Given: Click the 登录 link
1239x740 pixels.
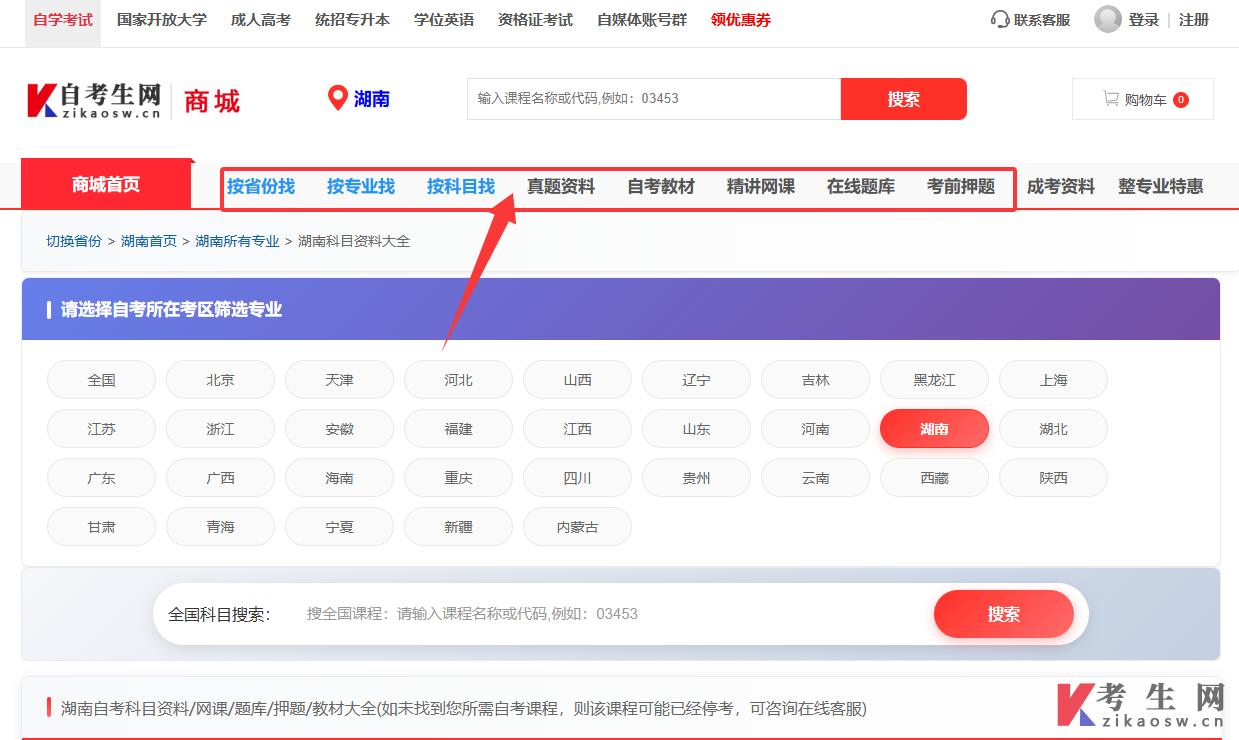Looking at the screenshot, I should point(1144,19).
